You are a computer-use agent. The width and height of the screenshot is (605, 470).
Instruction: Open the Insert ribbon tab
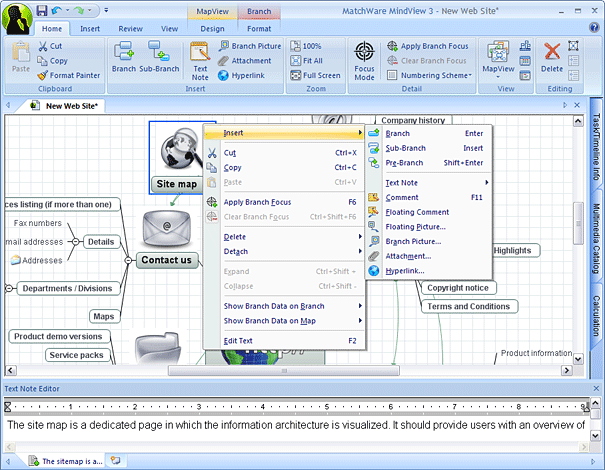click(x=90, y=29)
